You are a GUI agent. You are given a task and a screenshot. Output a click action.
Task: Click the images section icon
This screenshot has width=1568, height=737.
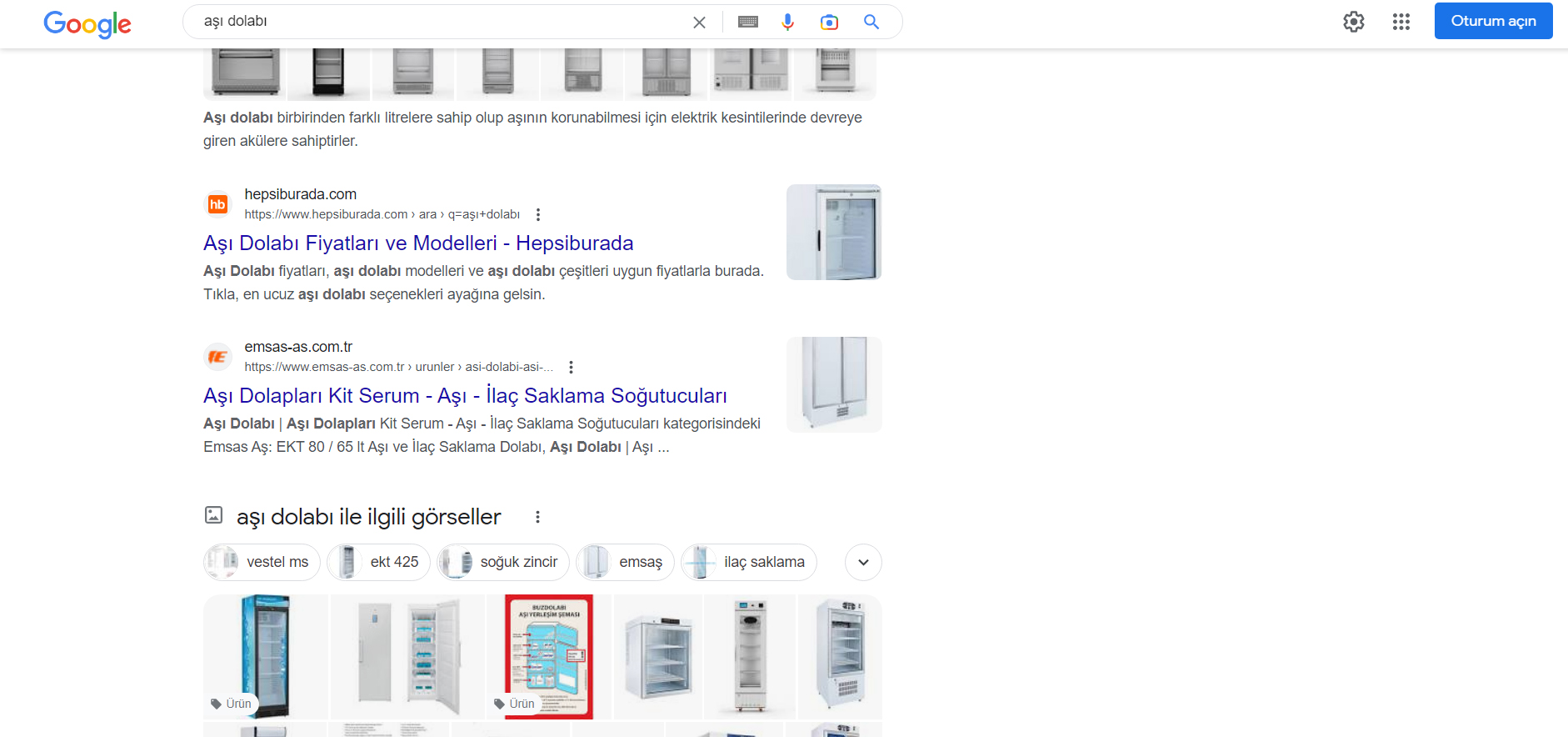(214, 515)
